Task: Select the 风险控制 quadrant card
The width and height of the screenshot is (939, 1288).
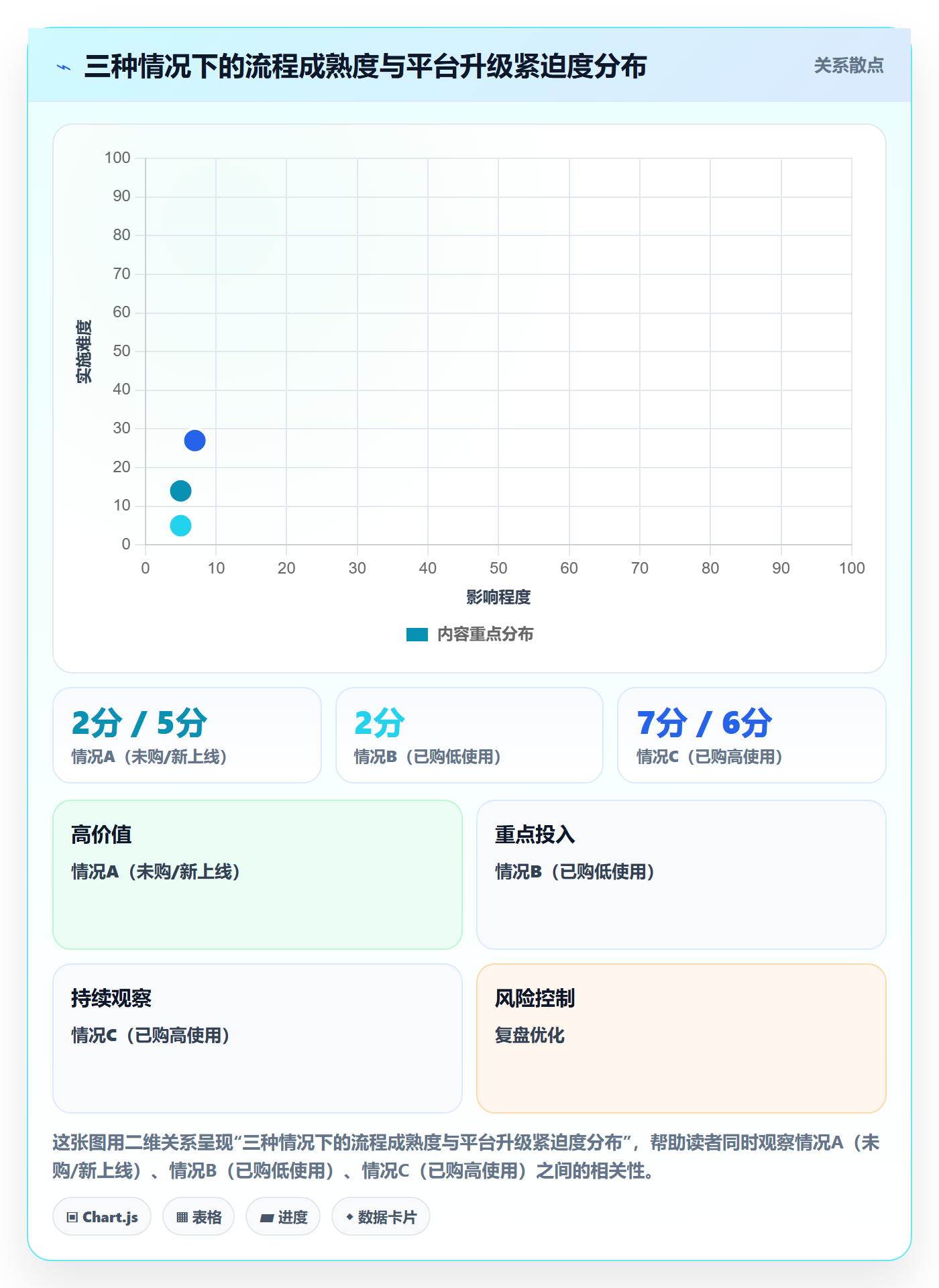Action: 681,1038
